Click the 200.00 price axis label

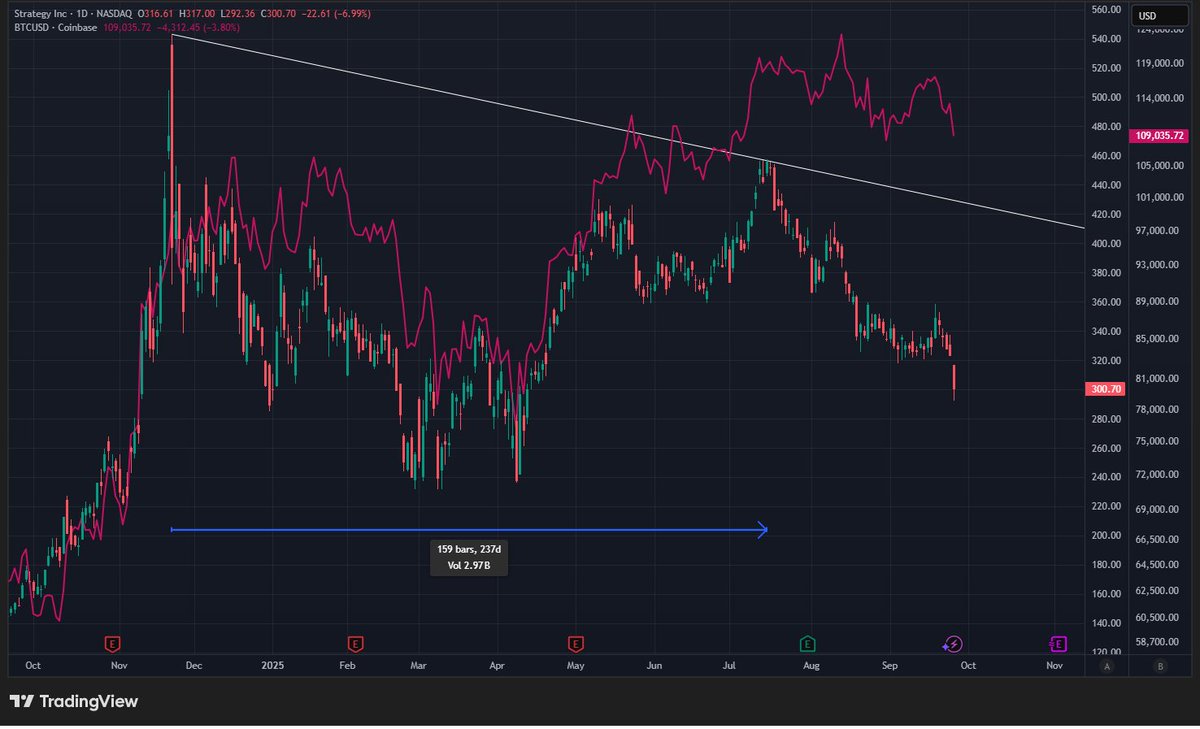click(1105, 536)
